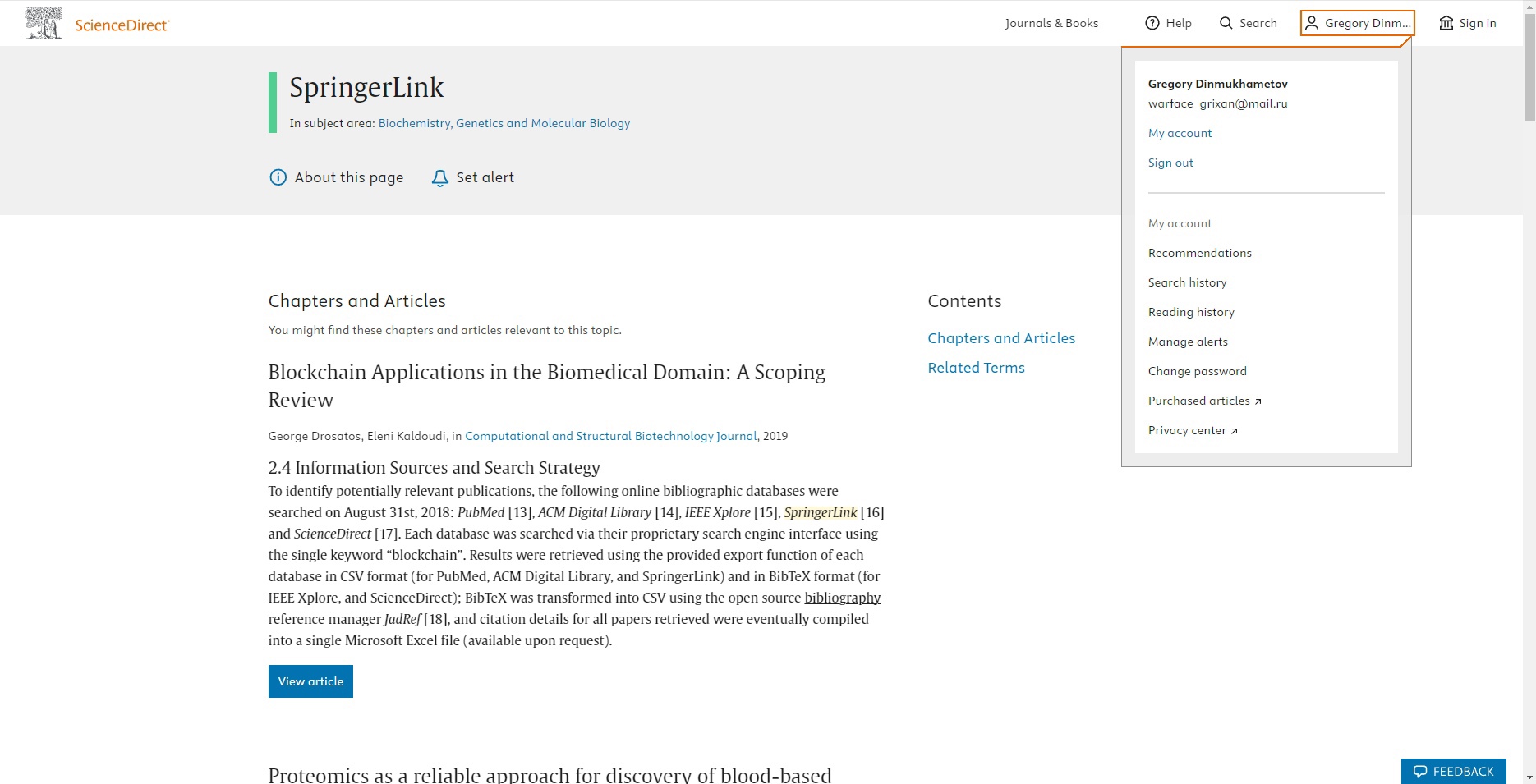
Task: Click the FEEDBACK button
Action: 1454,771
